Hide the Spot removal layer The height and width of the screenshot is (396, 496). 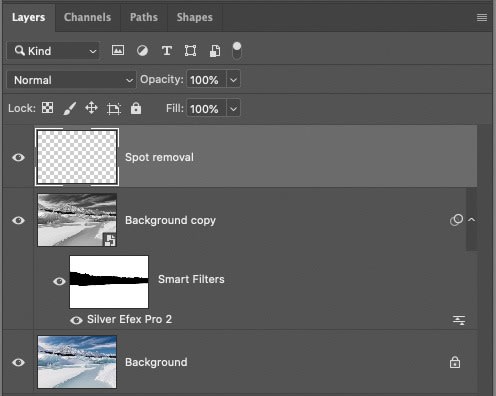click(x=18, y=157)
